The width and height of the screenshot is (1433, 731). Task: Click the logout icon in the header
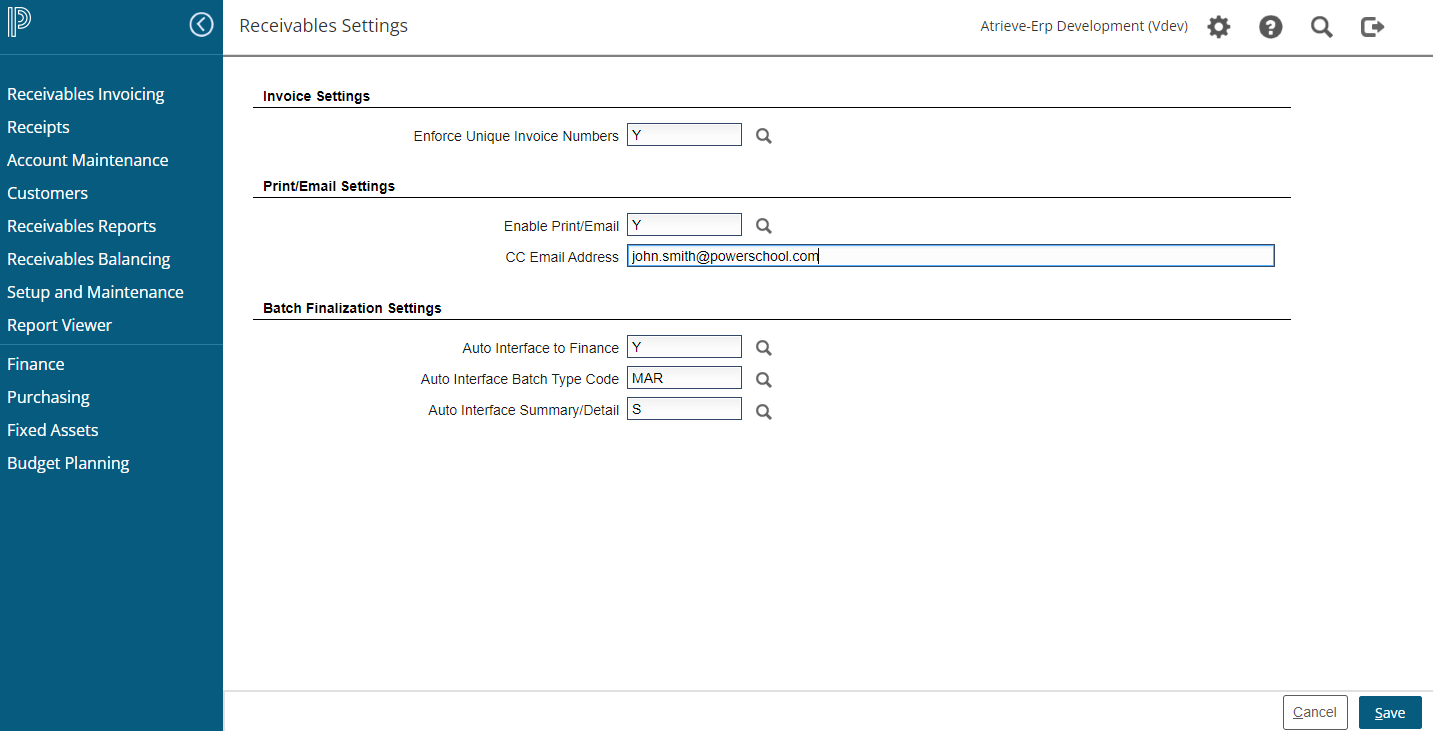point(1372,27)
